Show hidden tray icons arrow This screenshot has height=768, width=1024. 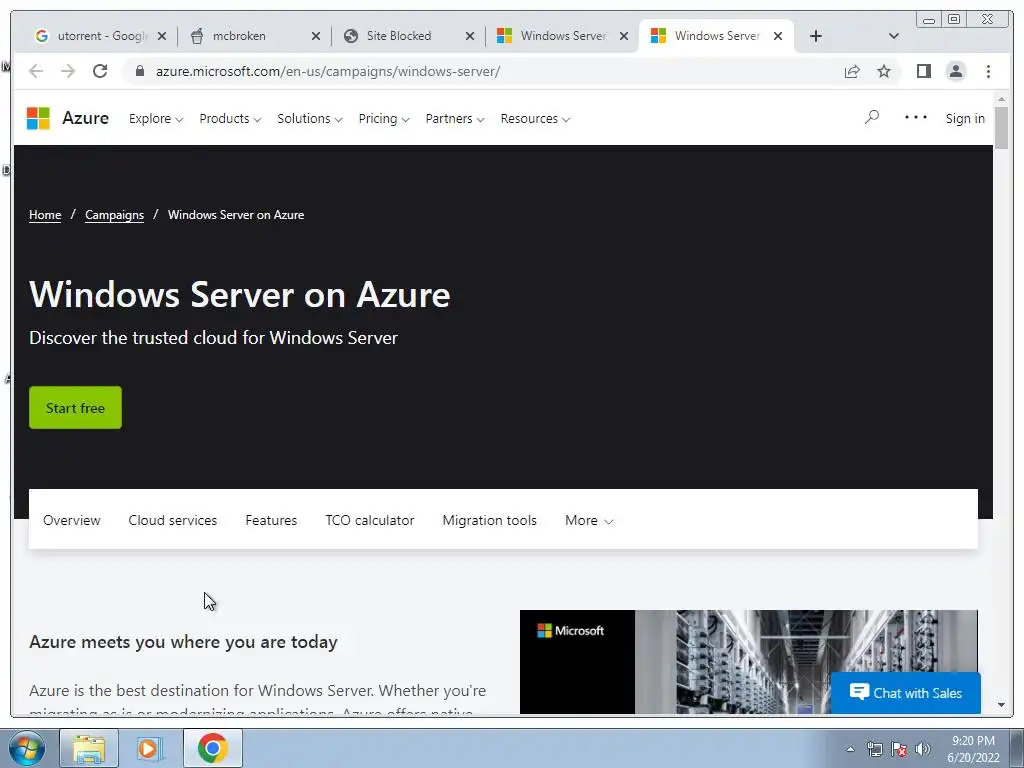click(850, 749)
